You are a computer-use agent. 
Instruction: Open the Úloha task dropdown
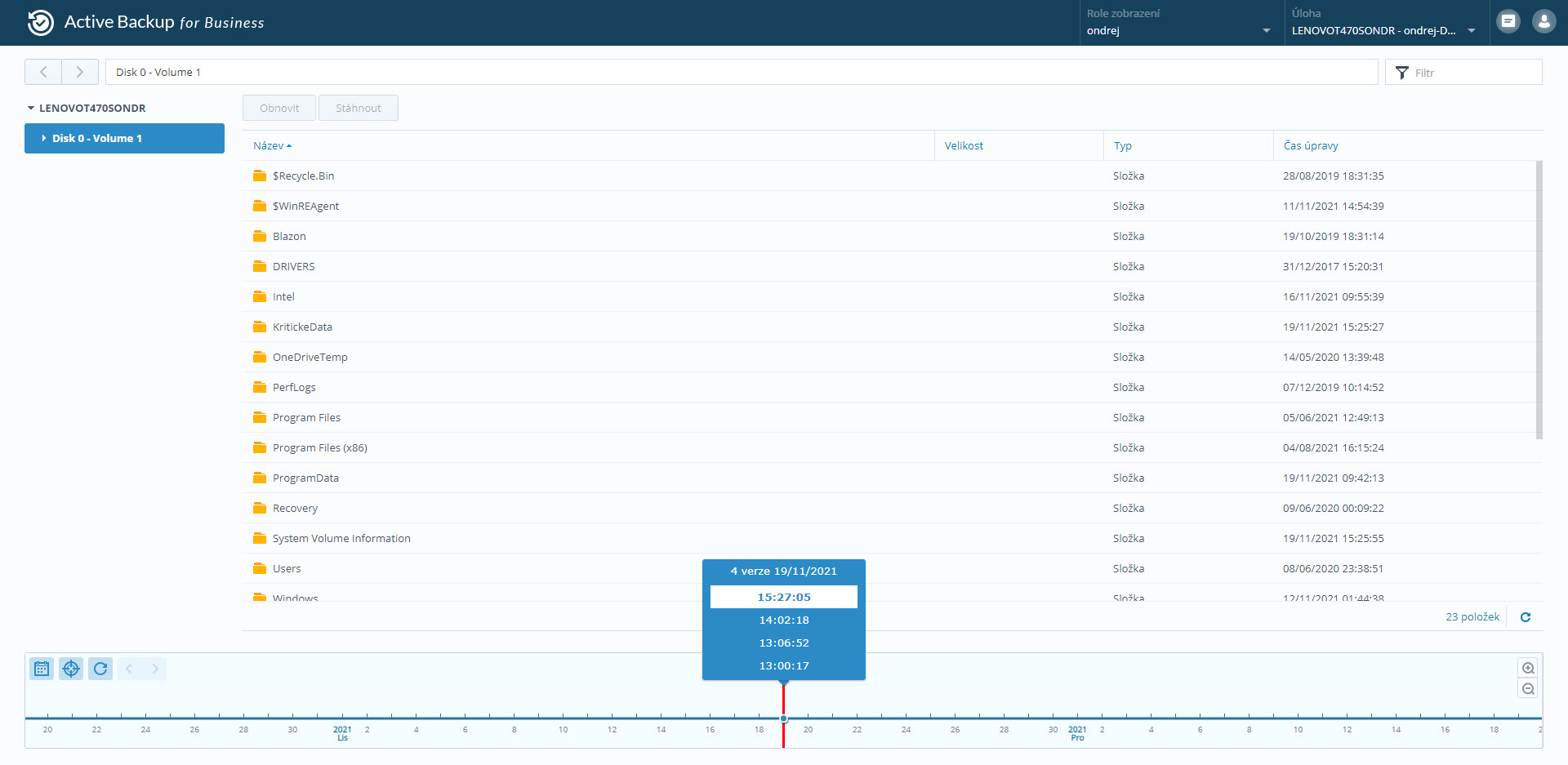(x=1383, y=30)
